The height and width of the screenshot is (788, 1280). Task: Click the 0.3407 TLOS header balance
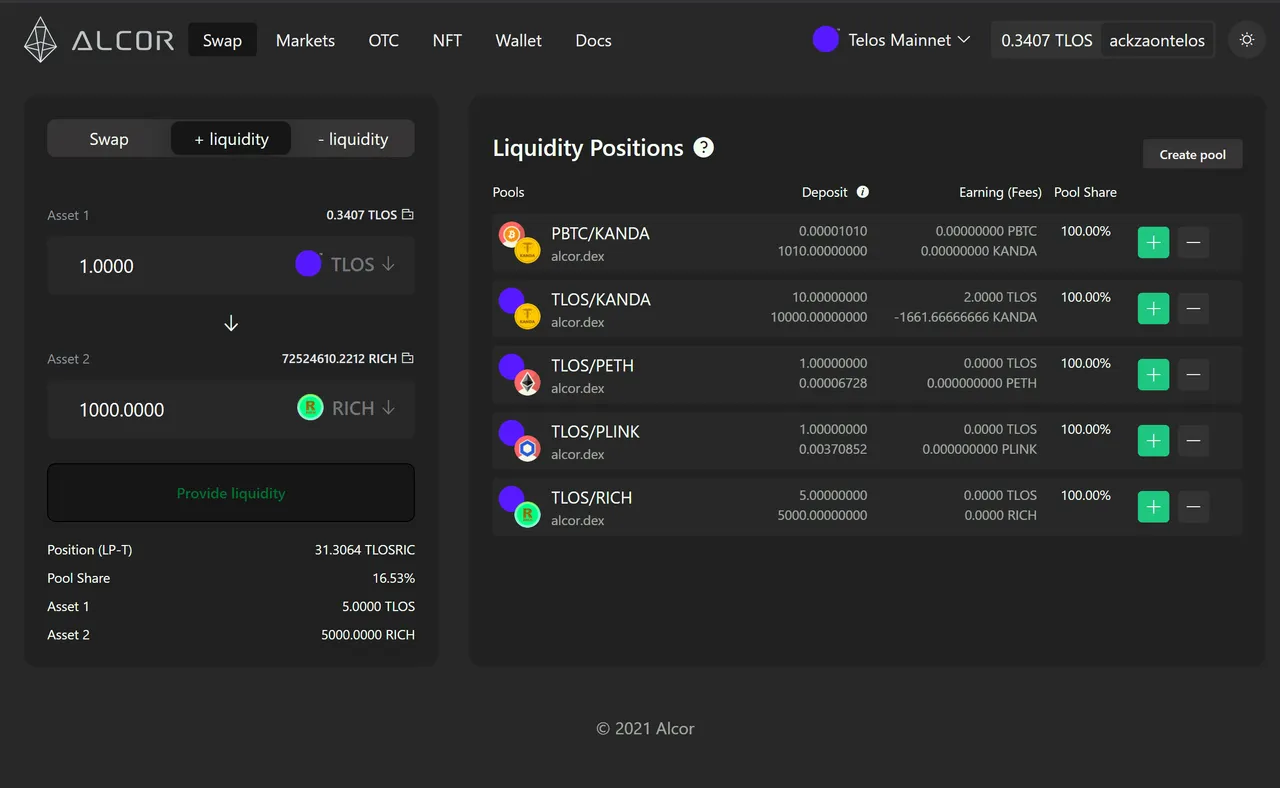click(1047, 41)
